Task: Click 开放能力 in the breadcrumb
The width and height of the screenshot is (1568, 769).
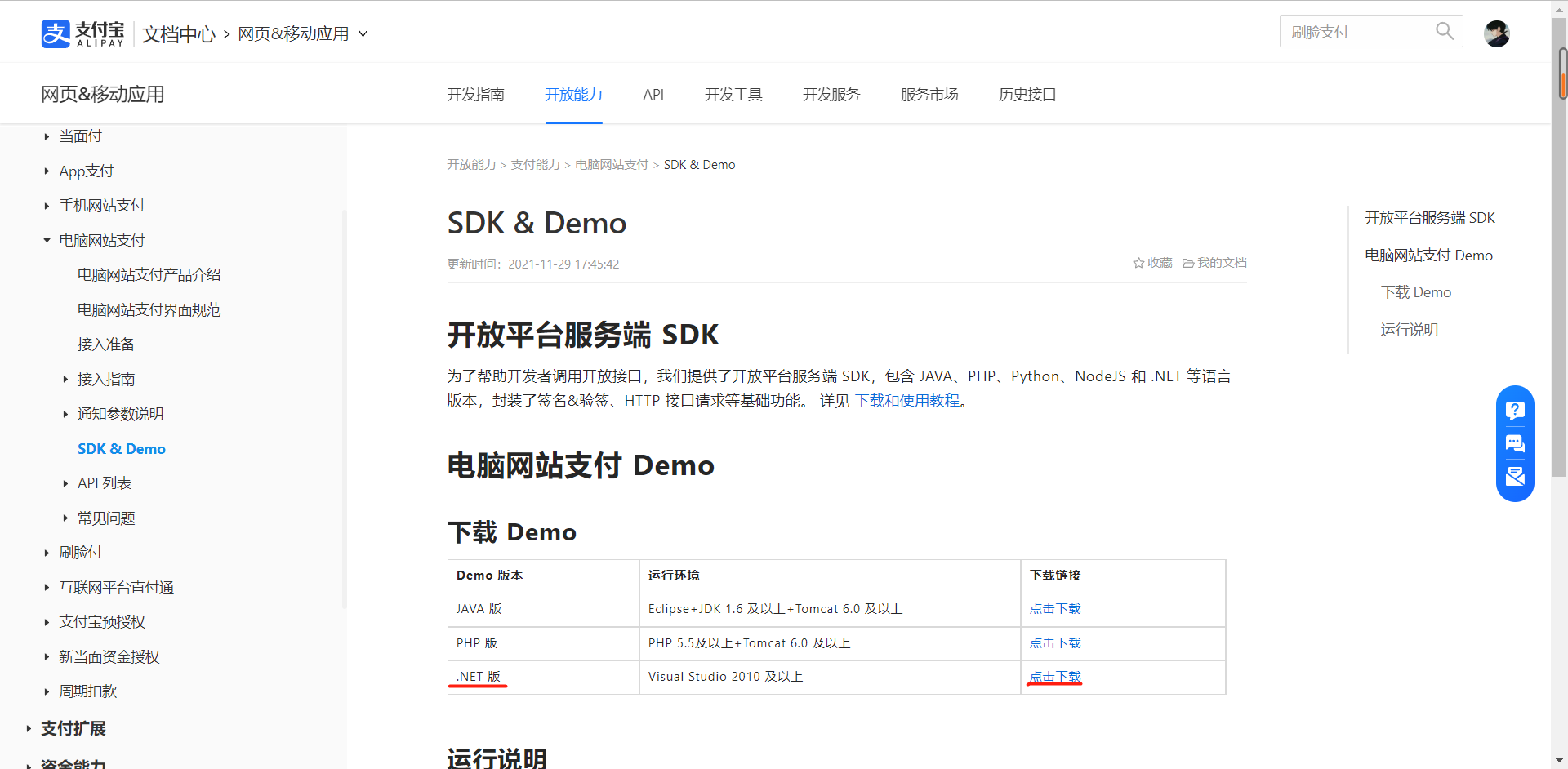Action: point(471,165)
